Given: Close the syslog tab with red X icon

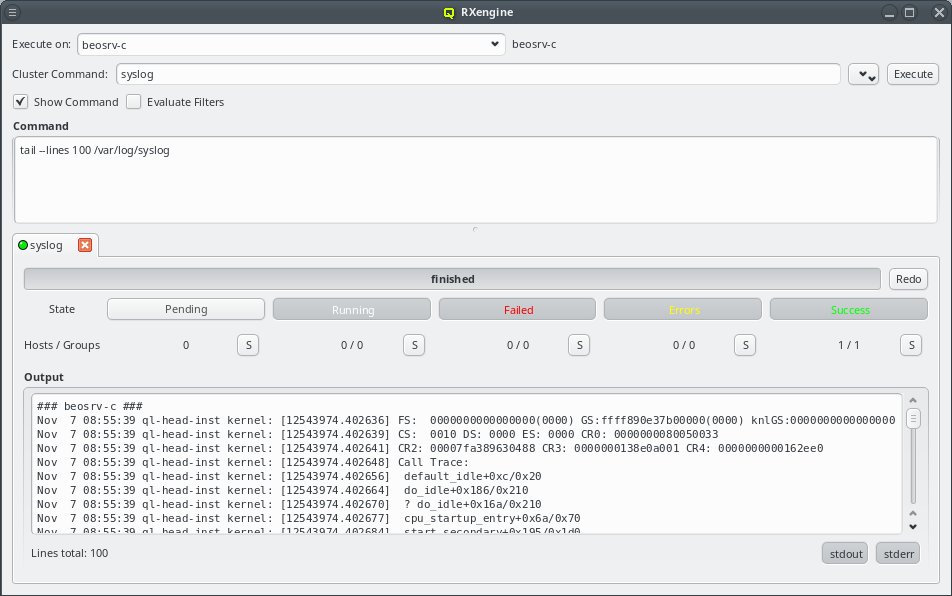Looking at the screenshot, I should point(85,245).
